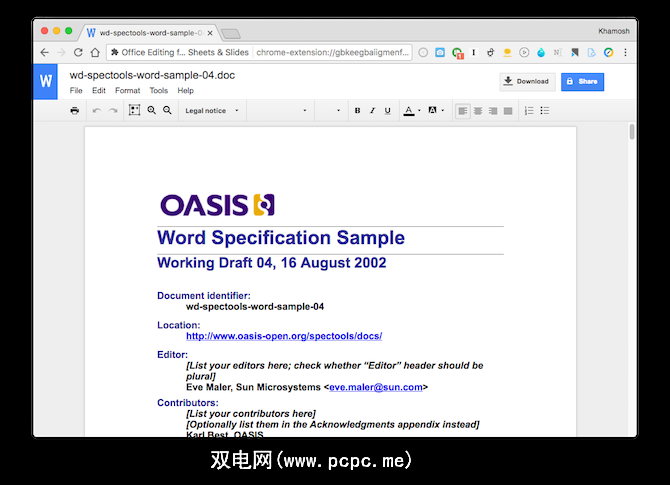The image size is (670, 485).
Task: Click the 'Working Draft 04, 16 August 2002' line
Action: 271,263
